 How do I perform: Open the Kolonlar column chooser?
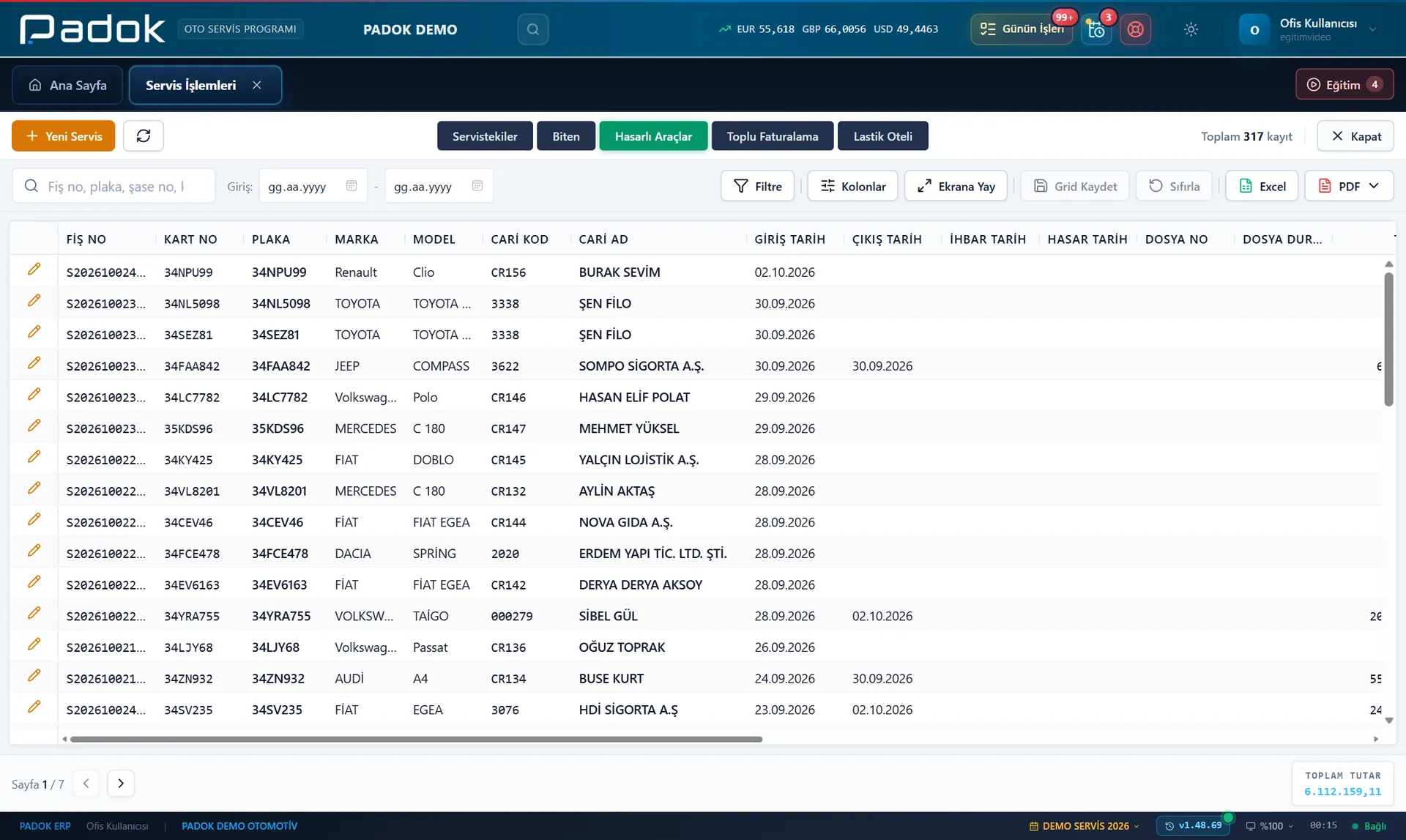pos(852,186)
